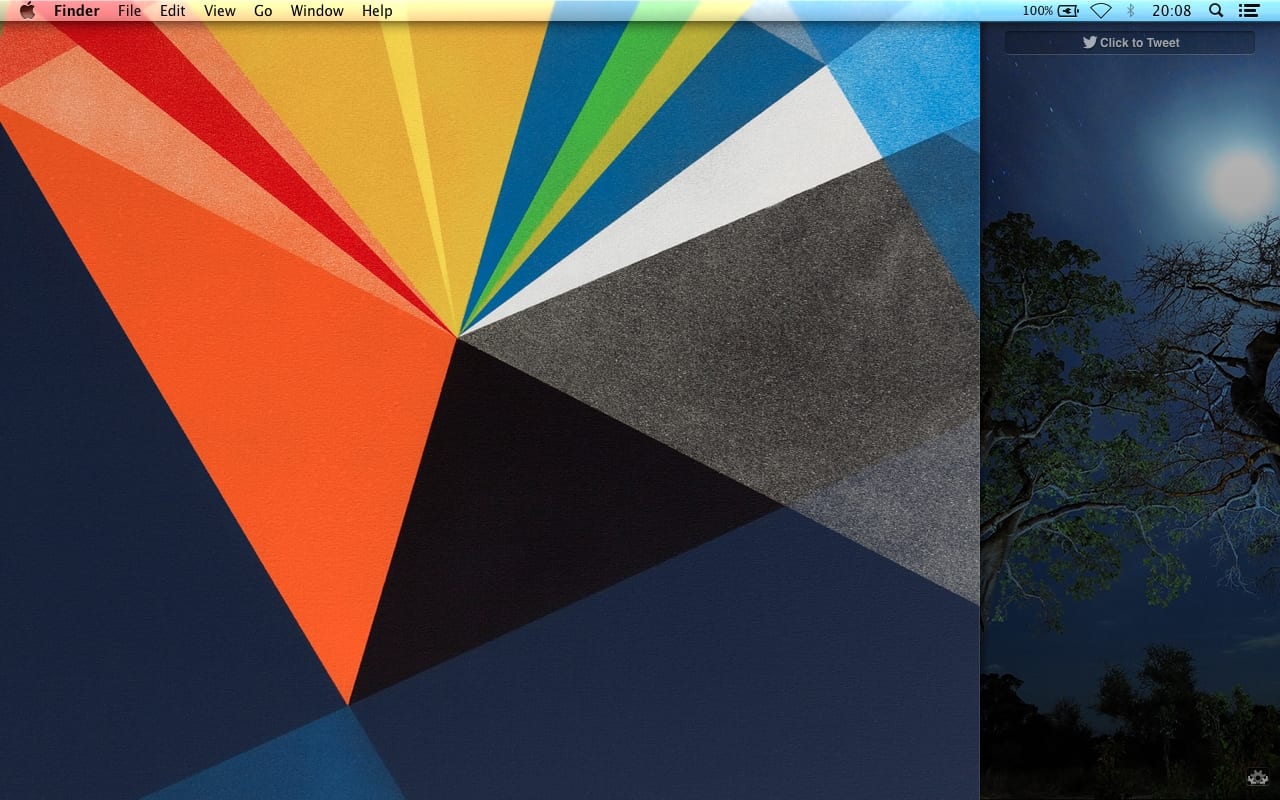The height and width of the screenshot is (800, 1280).
Task: Open the Finder application menu
Action: 77,11
